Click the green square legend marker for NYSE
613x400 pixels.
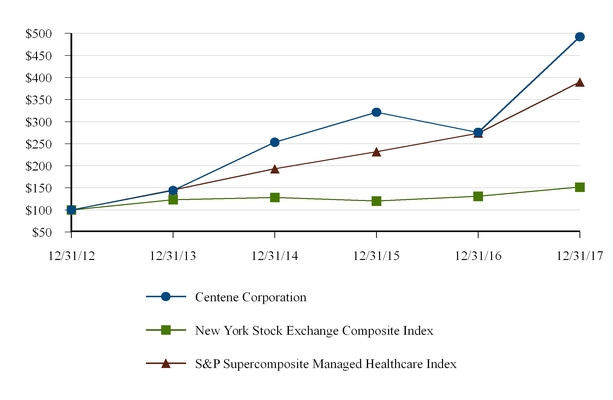point(166,328)
